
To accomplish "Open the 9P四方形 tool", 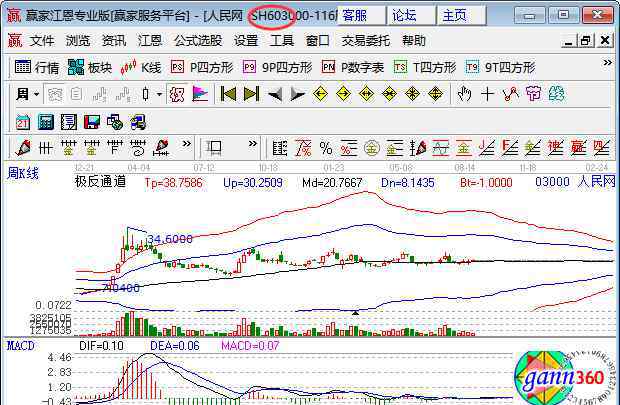I will [x=277, y=67].
